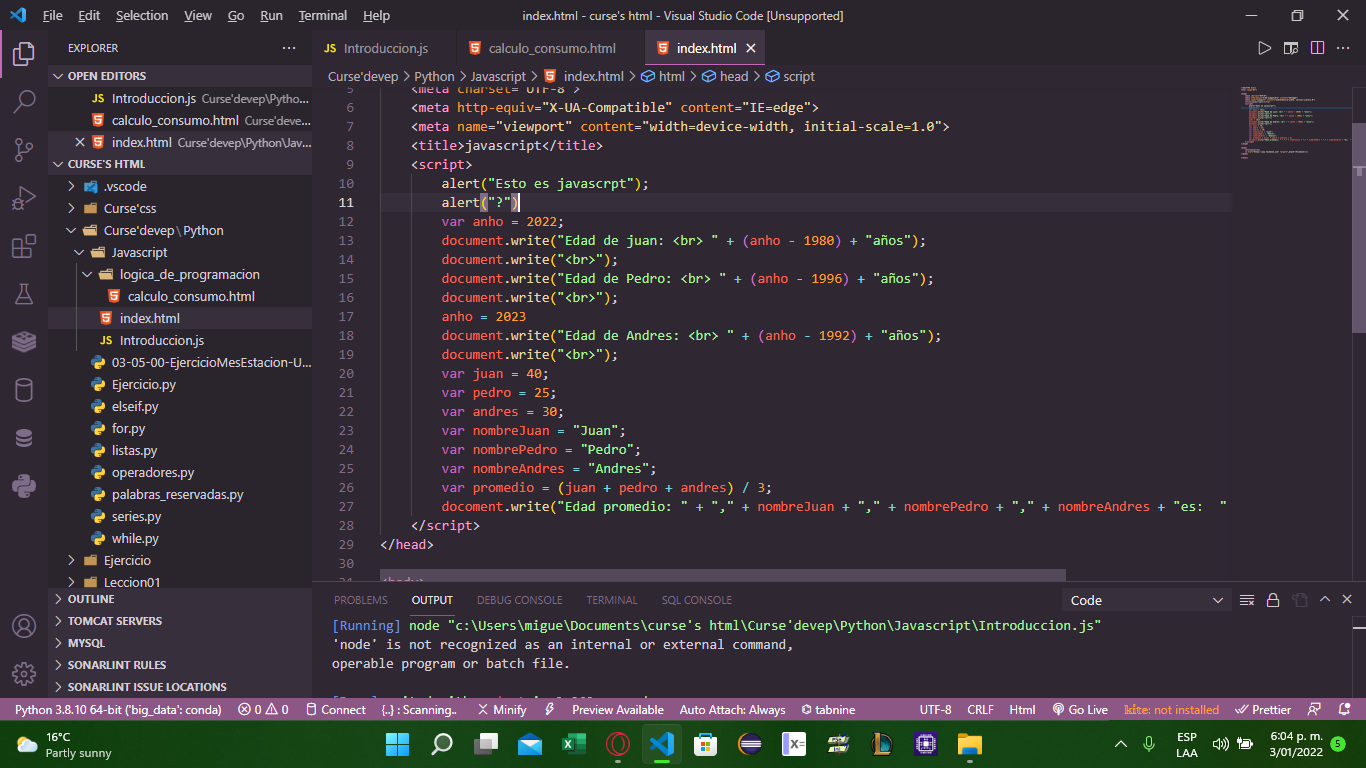Open editor More Actions ellipsis
The image size is (1366, 768).
pos(1344,48)
